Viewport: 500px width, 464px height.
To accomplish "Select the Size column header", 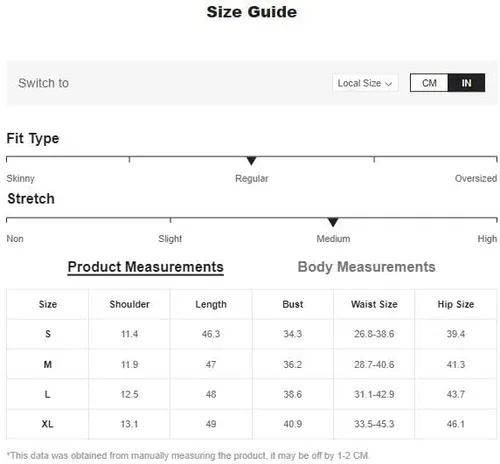I will coord(48,304).
